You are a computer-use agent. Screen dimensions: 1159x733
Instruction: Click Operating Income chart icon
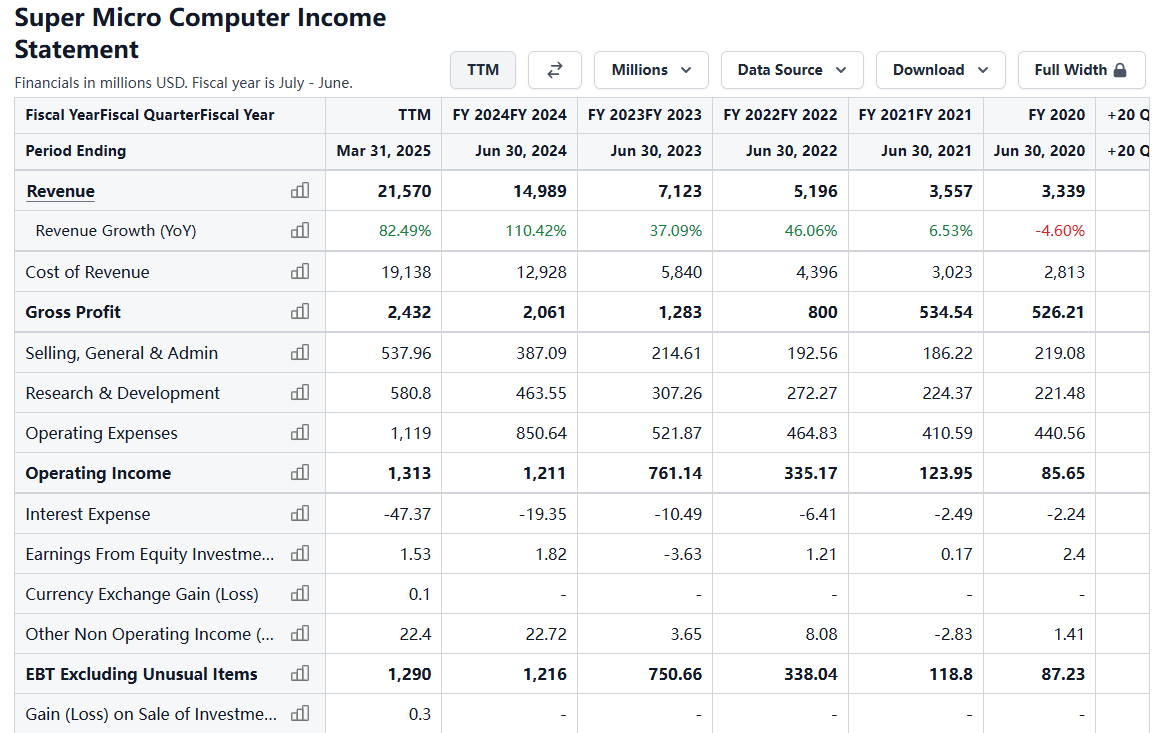pos(300,473)
